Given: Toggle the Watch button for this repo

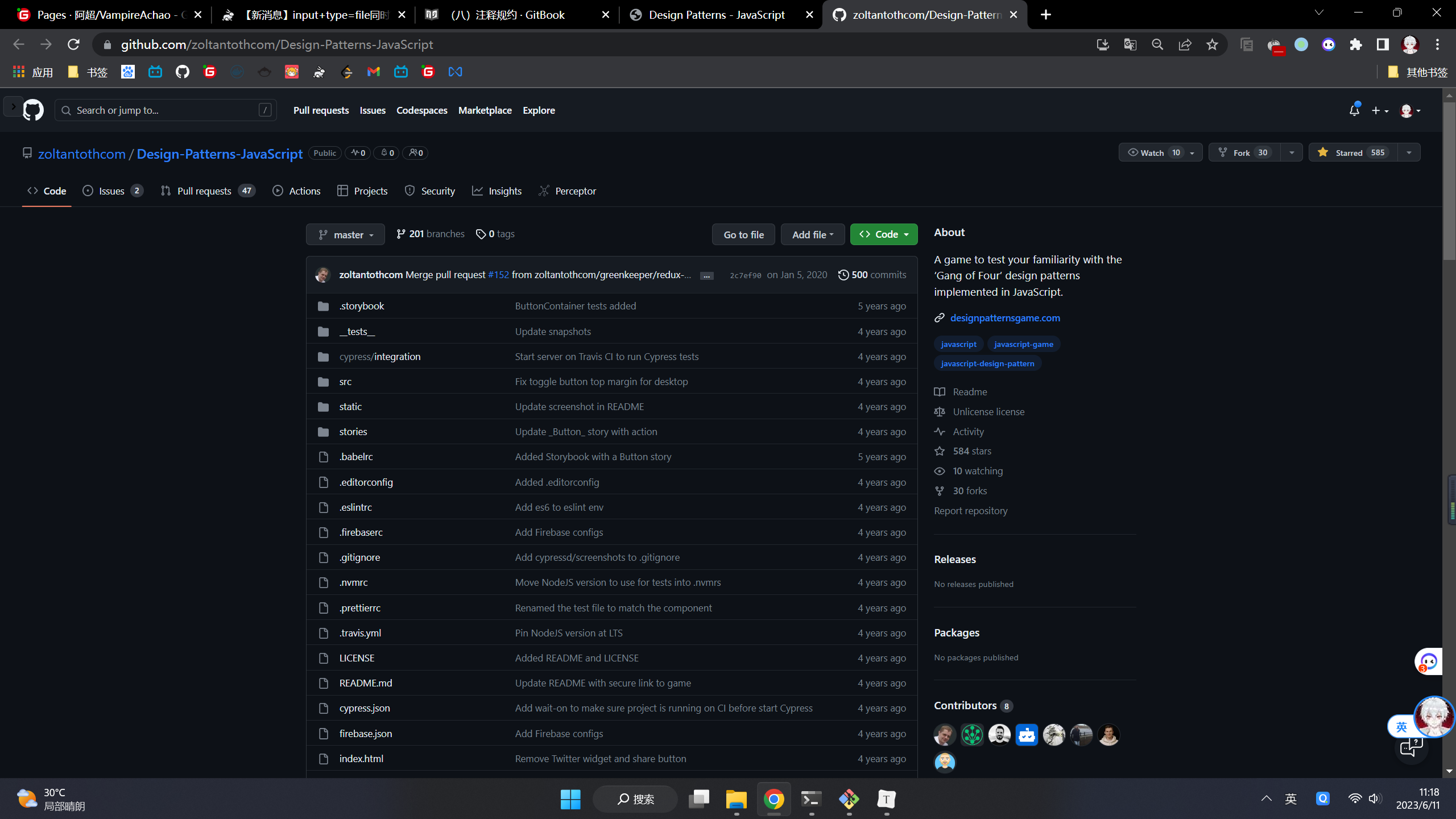Looking at the screenshot, I should tap(1153, 152).
